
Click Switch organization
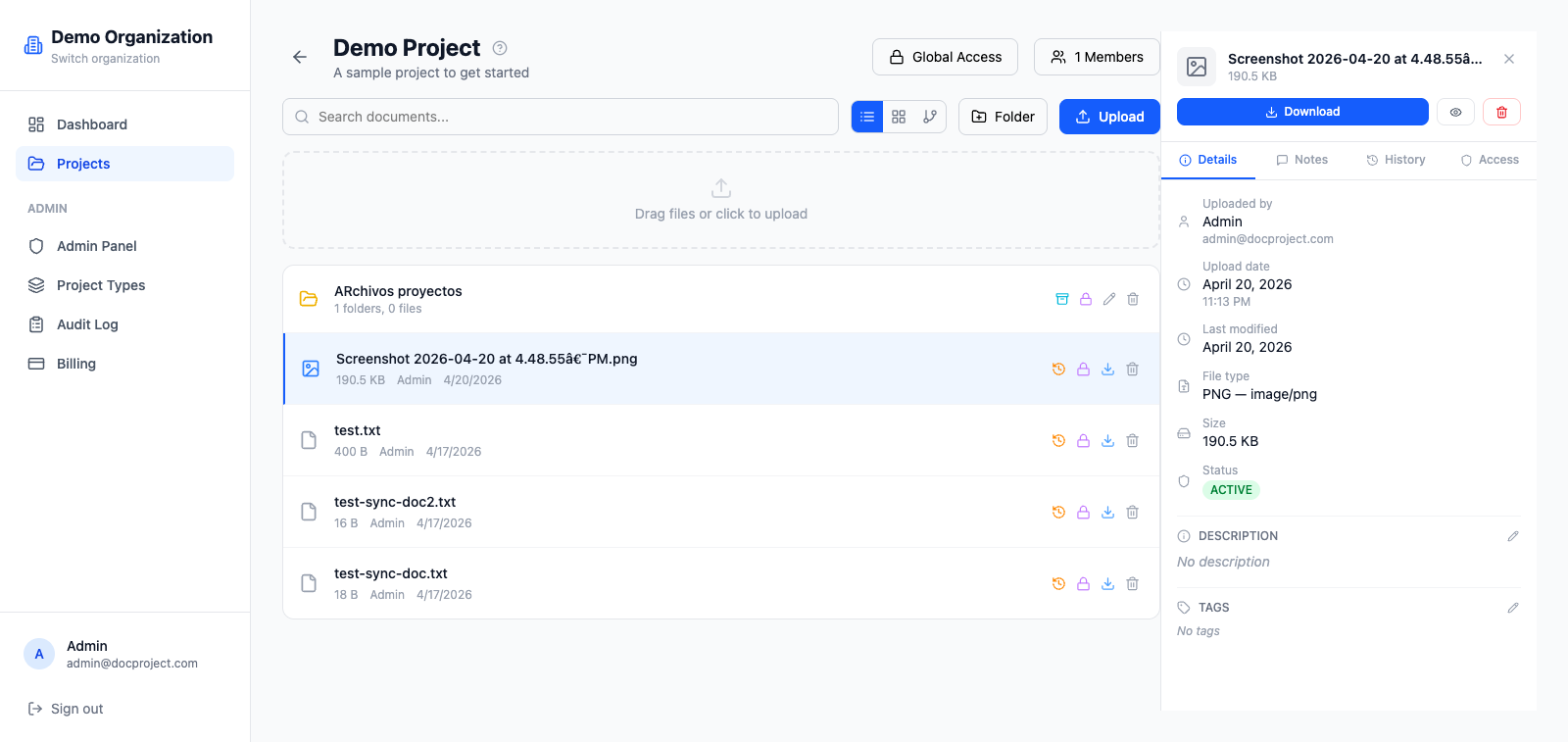pyautogui.click(x=105, y=59)
